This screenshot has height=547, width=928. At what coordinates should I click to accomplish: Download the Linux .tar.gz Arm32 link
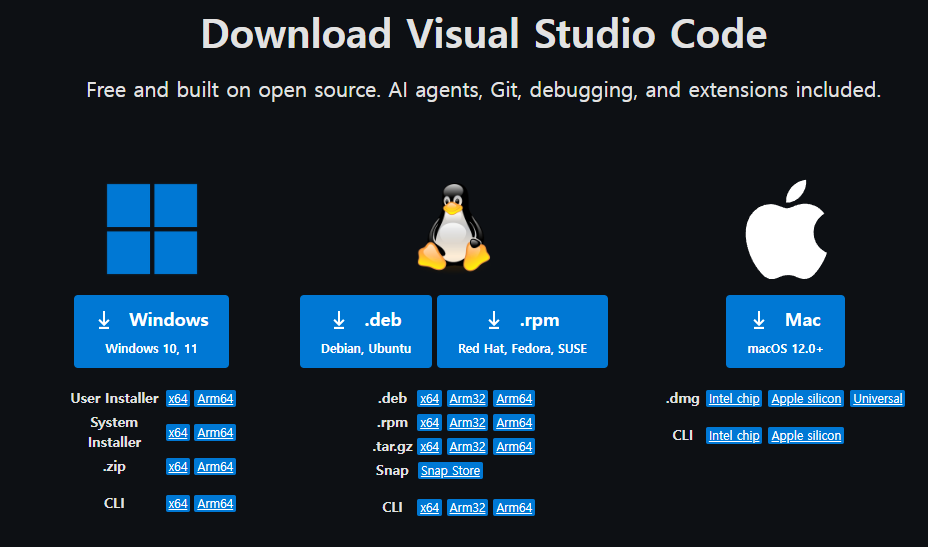pyautogui.click(x=467, y=446)
